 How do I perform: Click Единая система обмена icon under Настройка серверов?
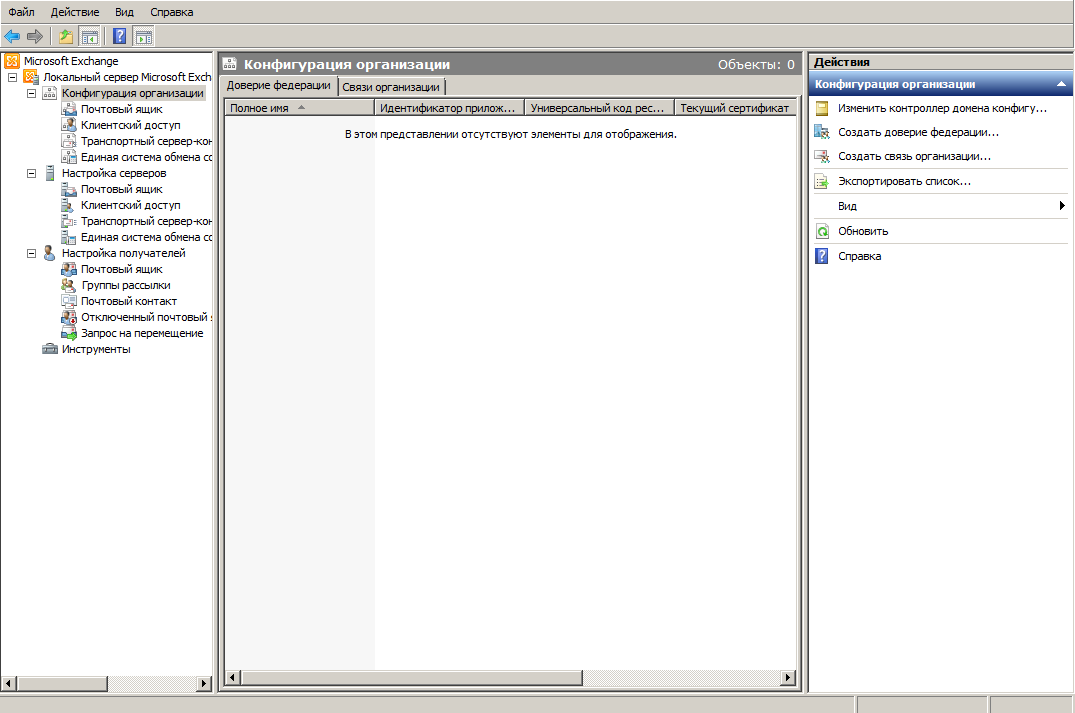(69, 237)
